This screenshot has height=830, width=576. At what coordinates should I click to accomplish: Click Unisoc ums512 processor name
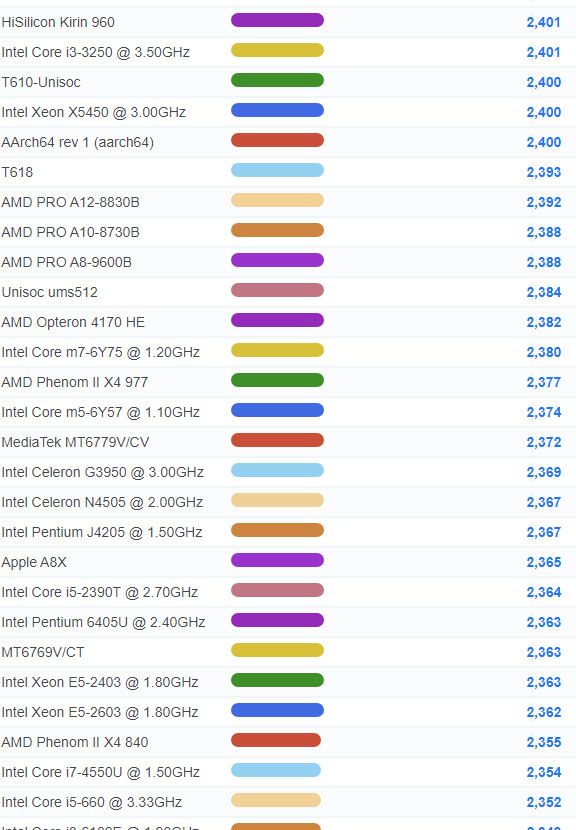tap(50, 292)
